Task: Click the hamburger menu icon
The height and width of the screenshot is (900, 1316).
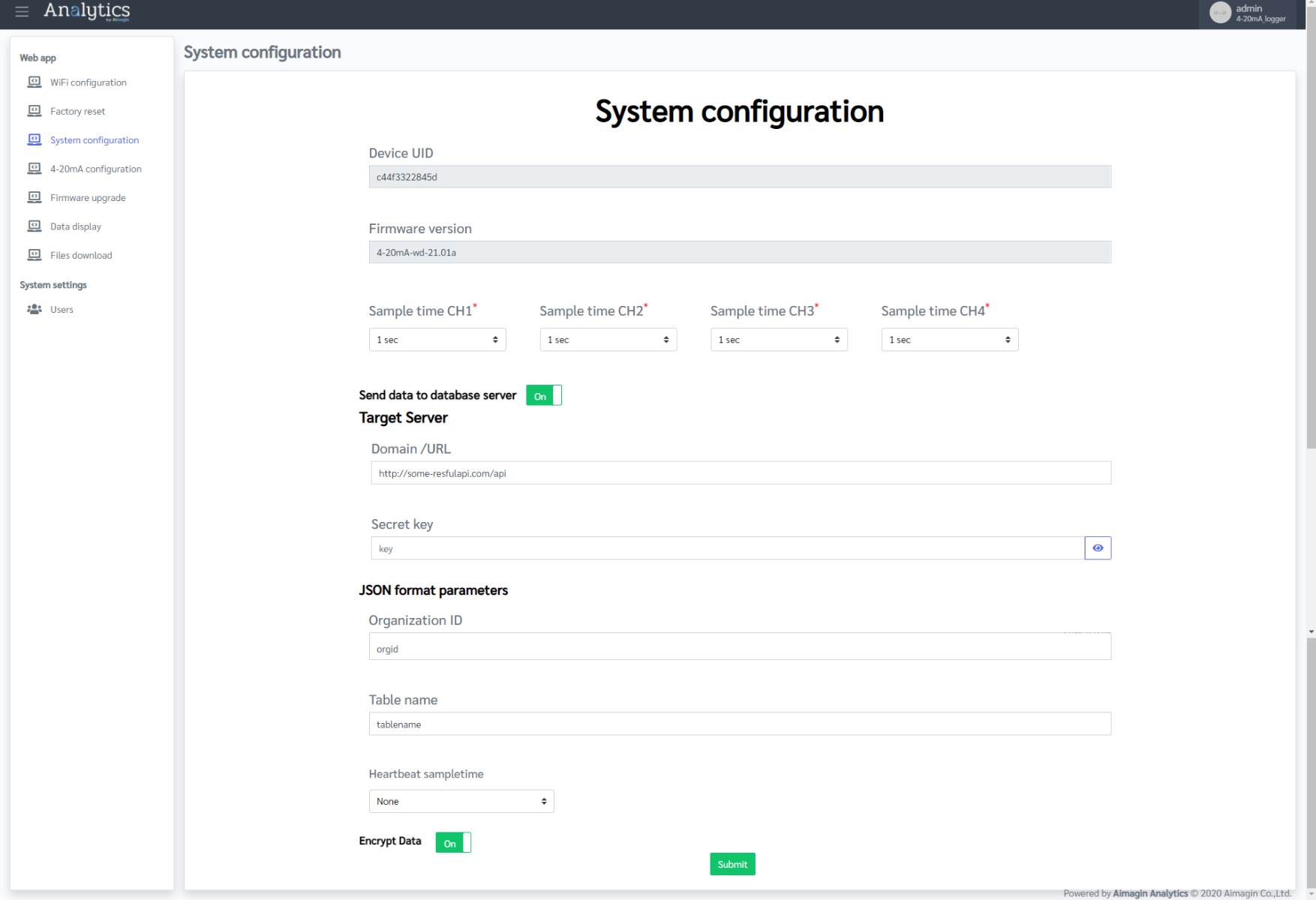Action: point(22,11)
